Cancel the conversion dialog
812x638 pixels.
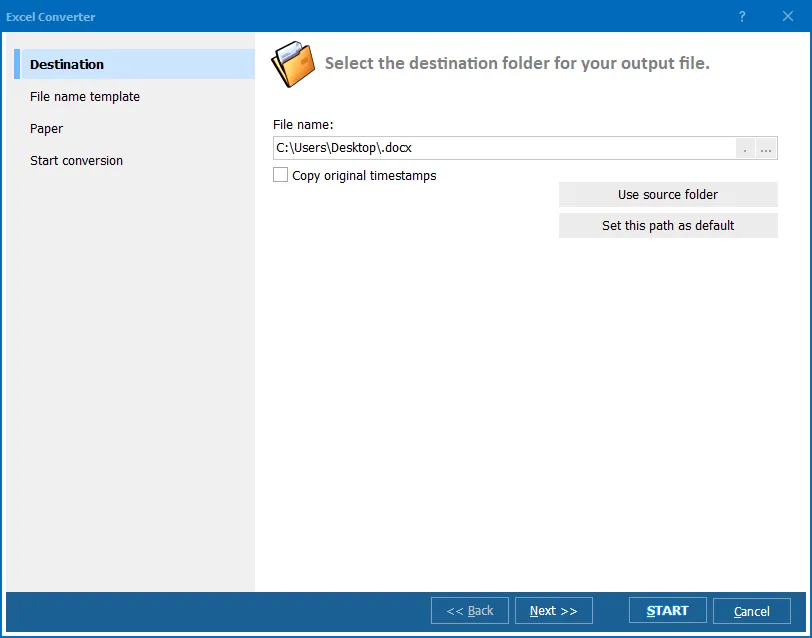click(x=751, y=610)
